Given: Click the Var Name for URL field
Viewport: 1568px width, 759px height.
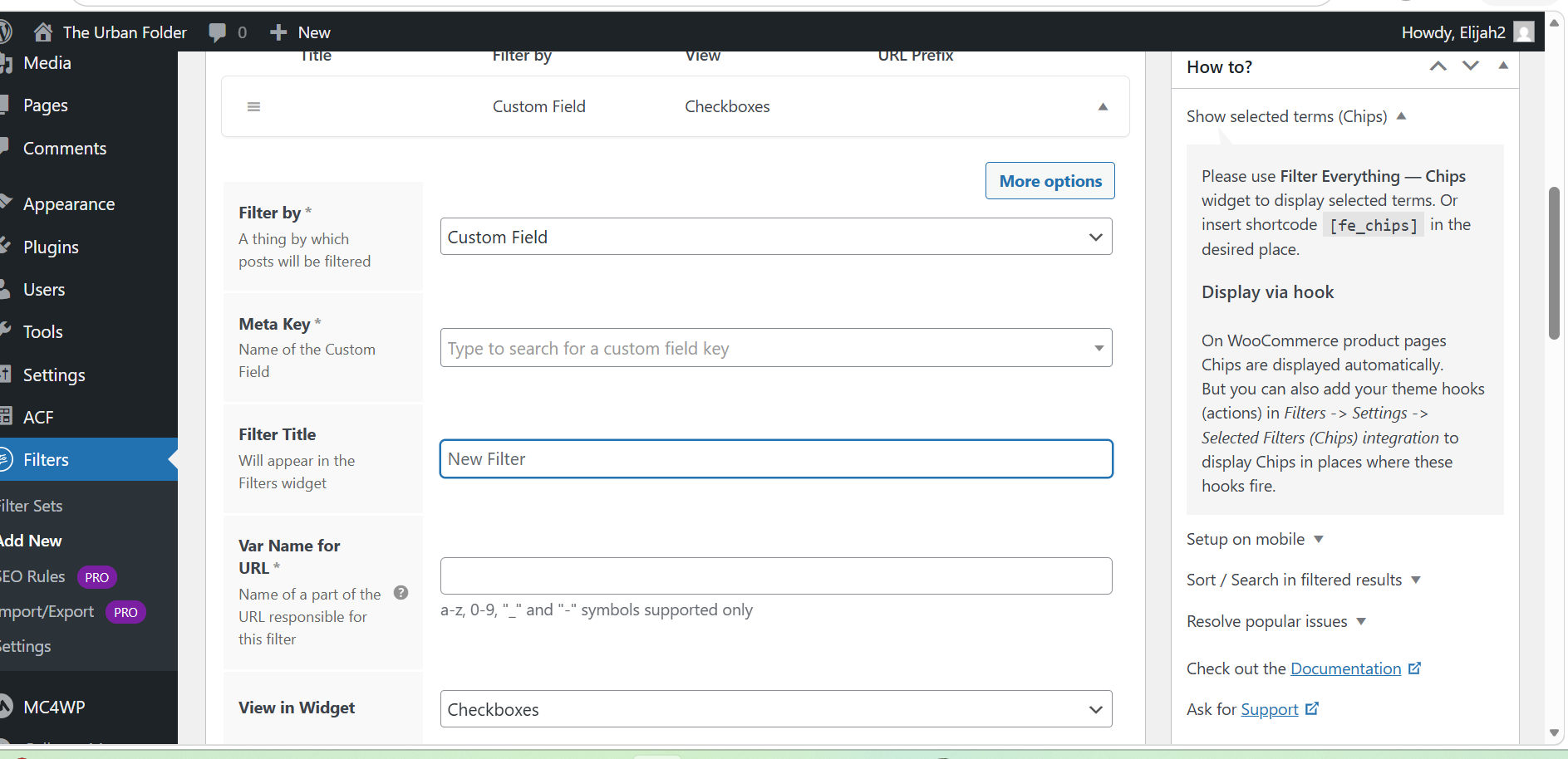Looking at the screenshot, I should click(775, 575).
